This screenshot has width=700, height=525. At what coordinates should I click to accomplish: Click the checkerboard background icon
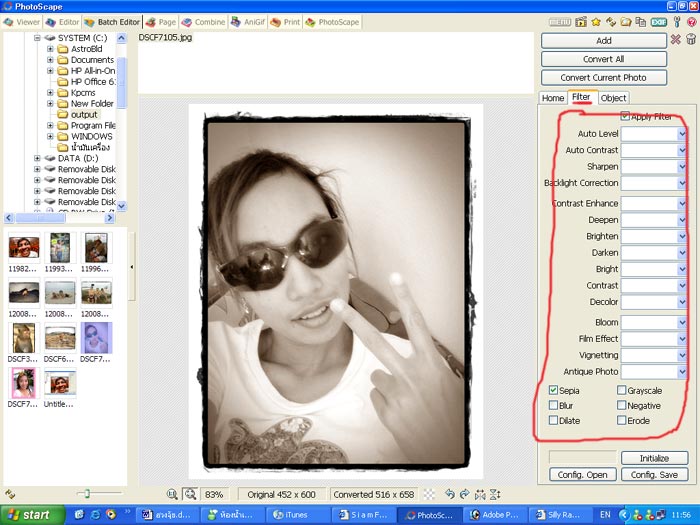pyautogui.click(x=429, y=494)
